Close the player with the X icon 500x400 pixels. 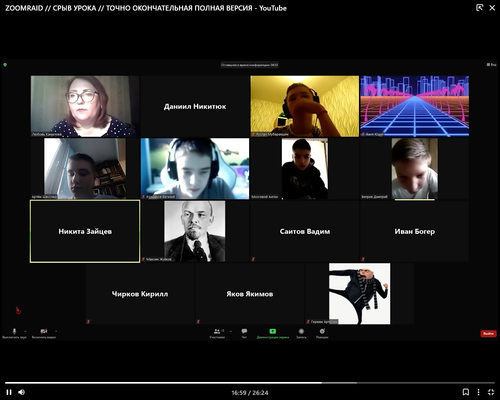(492, 8)
